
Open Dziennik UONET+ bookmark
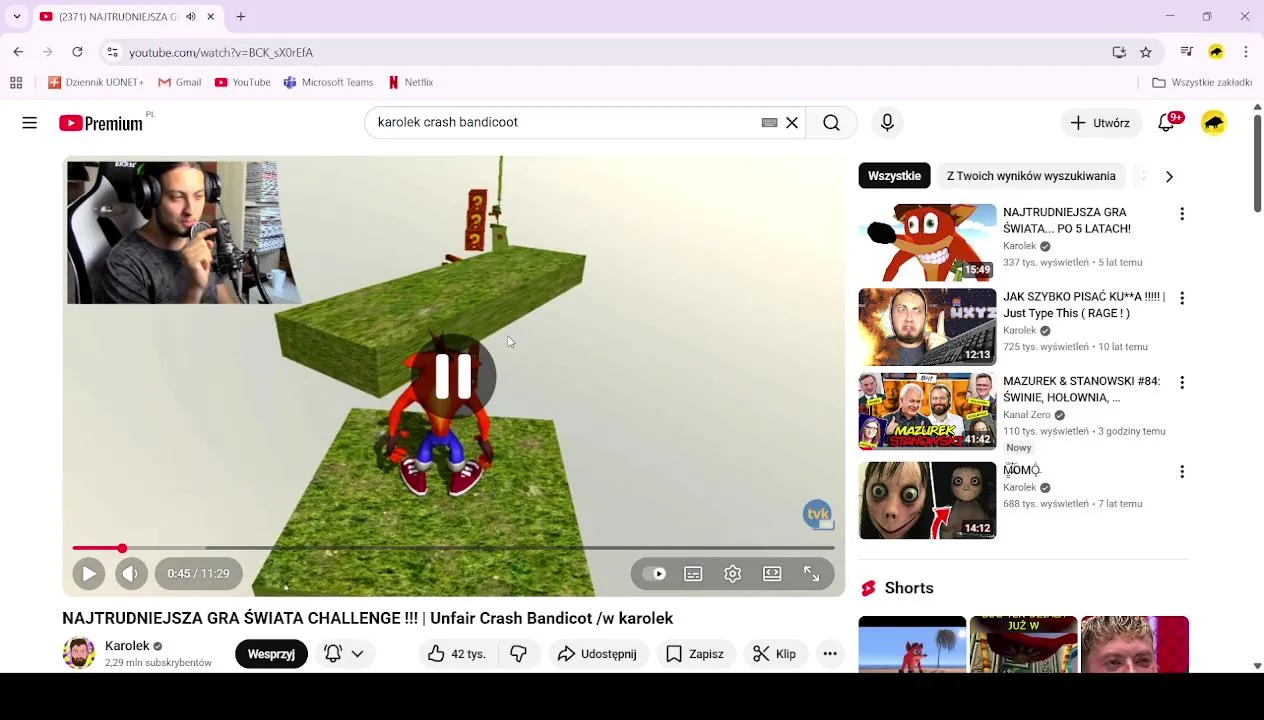click(x=96, y=82)
